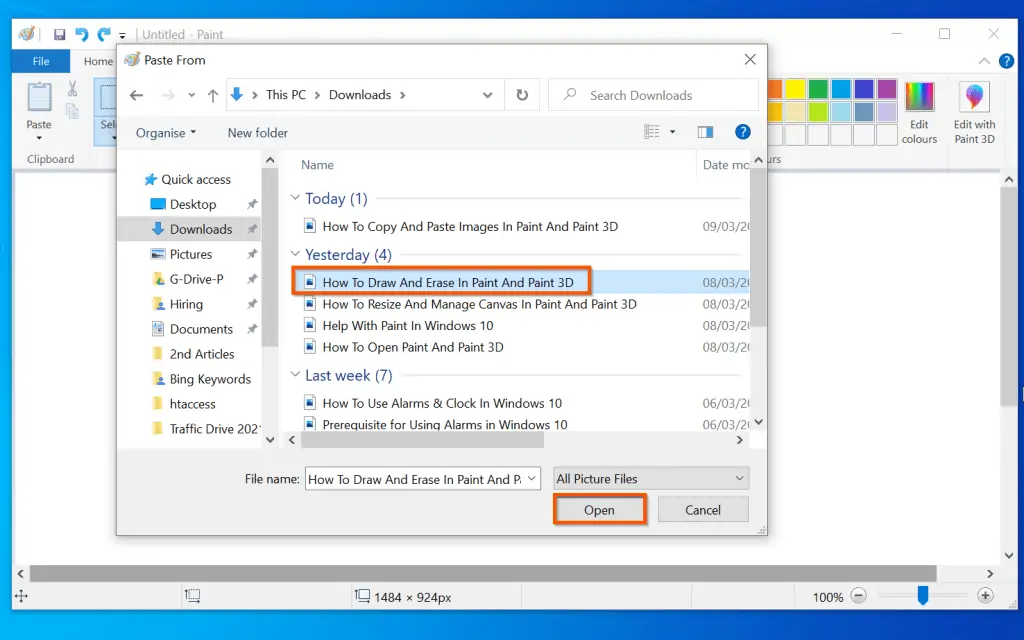The height and width of the screenshot is (640, 1024).
Task: Click the file list horizontal scrollbar
Action: (x=422, y=440)
